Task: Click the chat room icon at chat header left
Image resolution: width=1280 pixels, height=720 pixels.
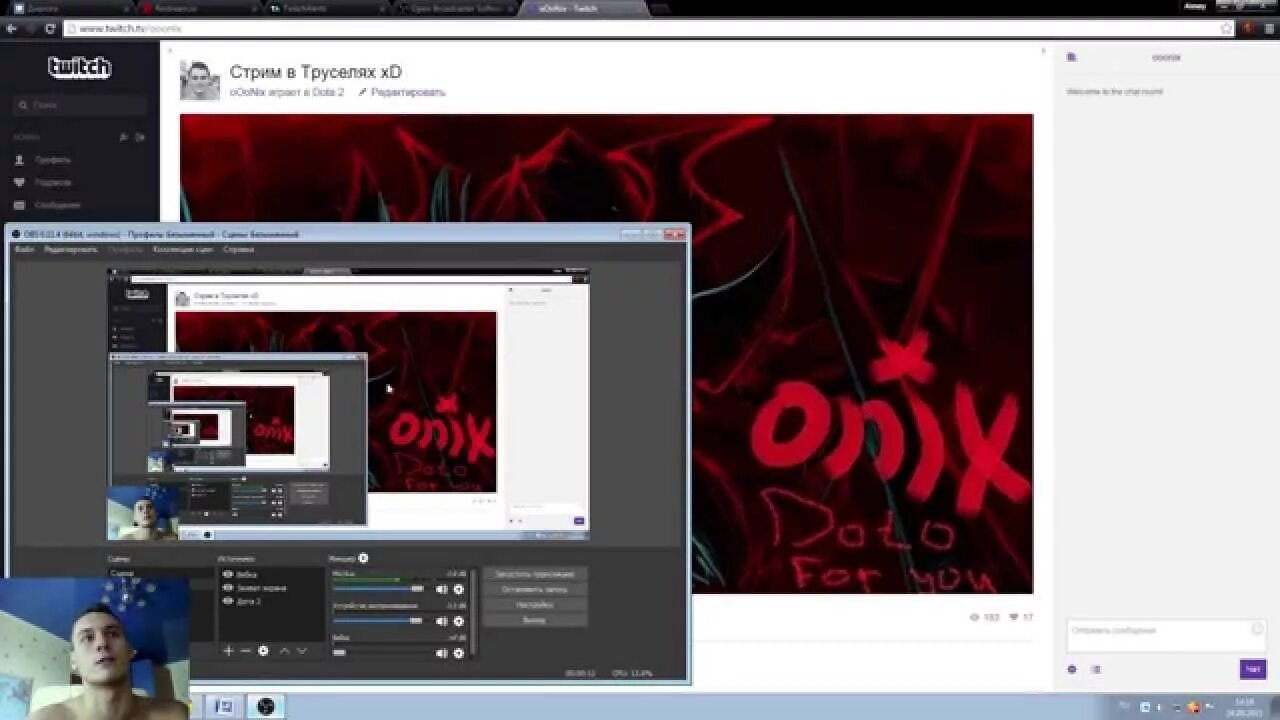Action: coord(1072,58)
